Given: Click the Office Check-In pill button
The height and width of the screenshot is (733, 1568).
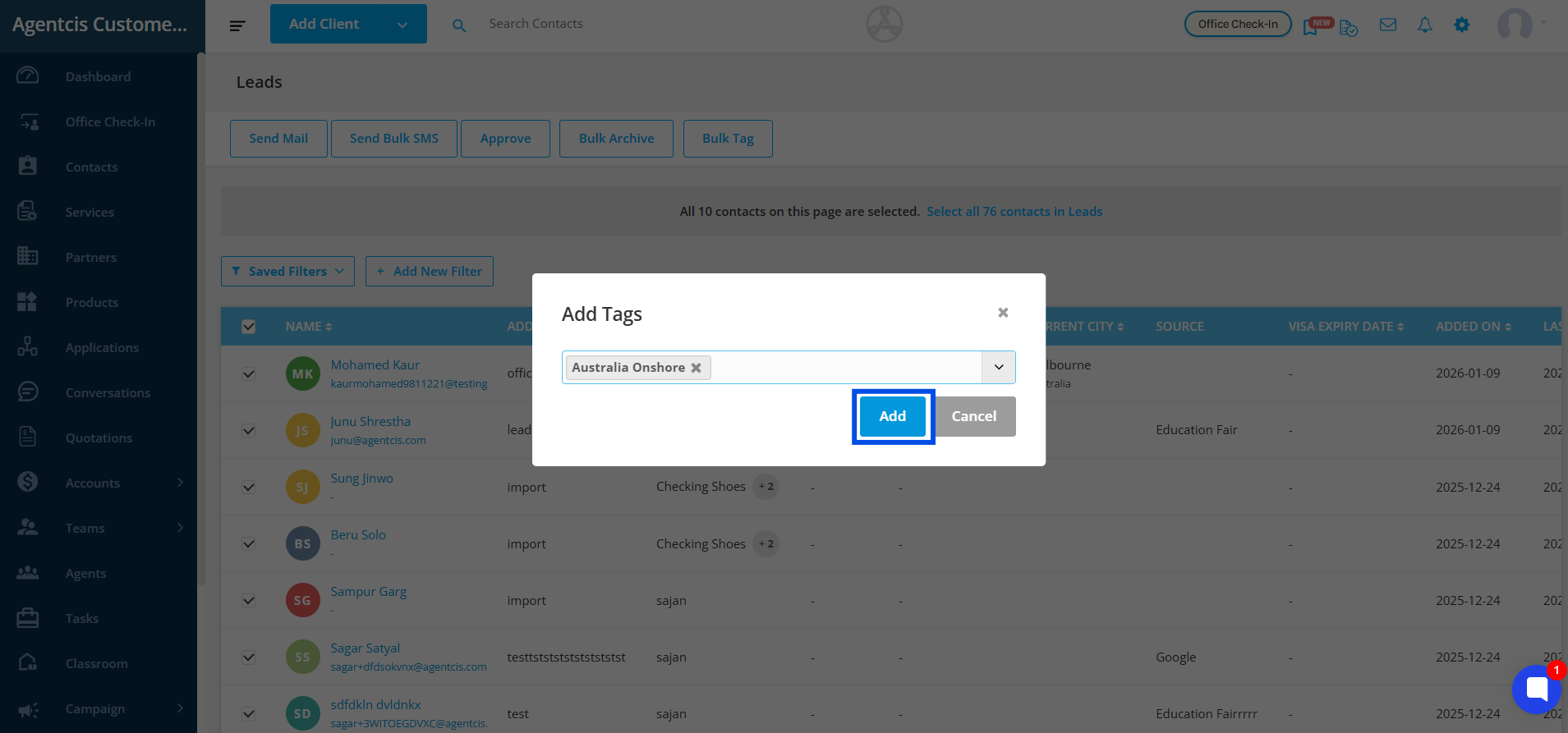Looking at the screenshot, I should 1238,24.
